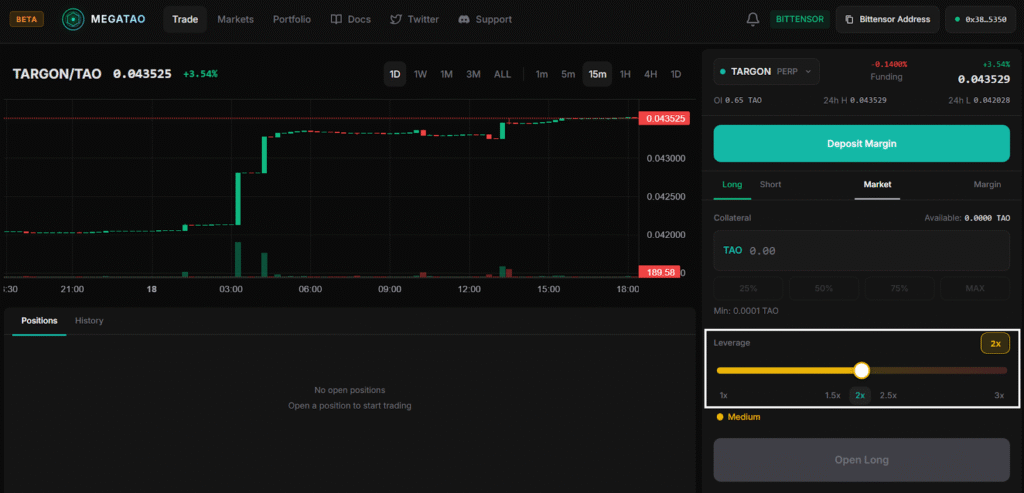Open Docs via the book icon
The image size is (1024, 493).
[336, 19]
